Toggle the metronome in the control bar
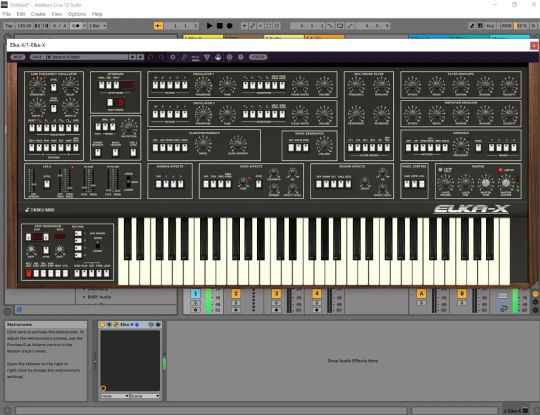 point(76,26)
